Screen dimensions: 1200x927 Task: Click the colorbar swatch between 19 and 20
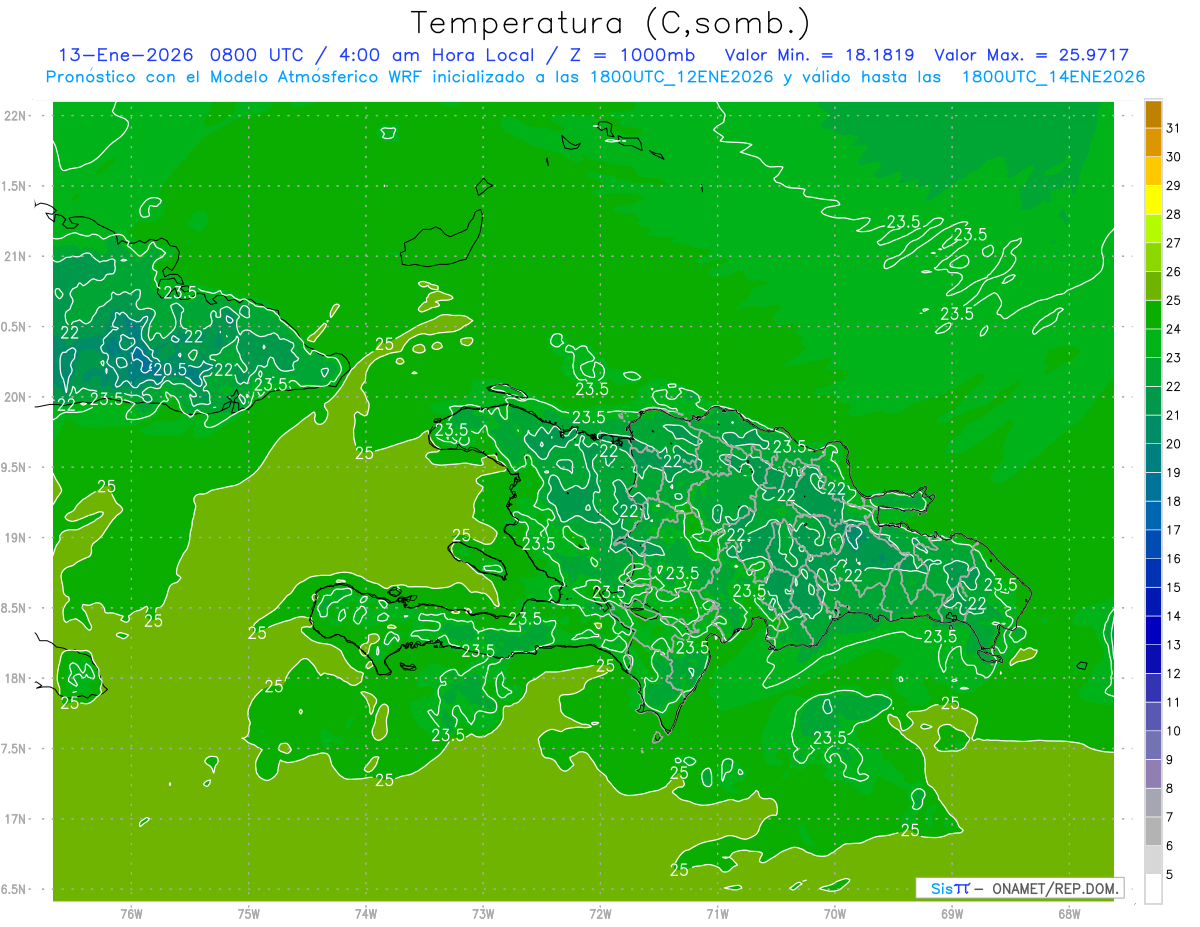(x=1153, y=458)
